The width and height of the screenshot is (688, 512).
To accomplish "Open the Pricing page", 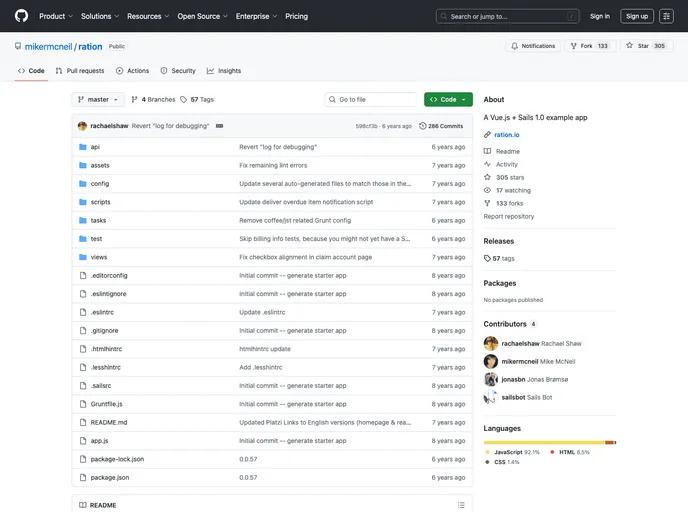I will click(296, 16).
